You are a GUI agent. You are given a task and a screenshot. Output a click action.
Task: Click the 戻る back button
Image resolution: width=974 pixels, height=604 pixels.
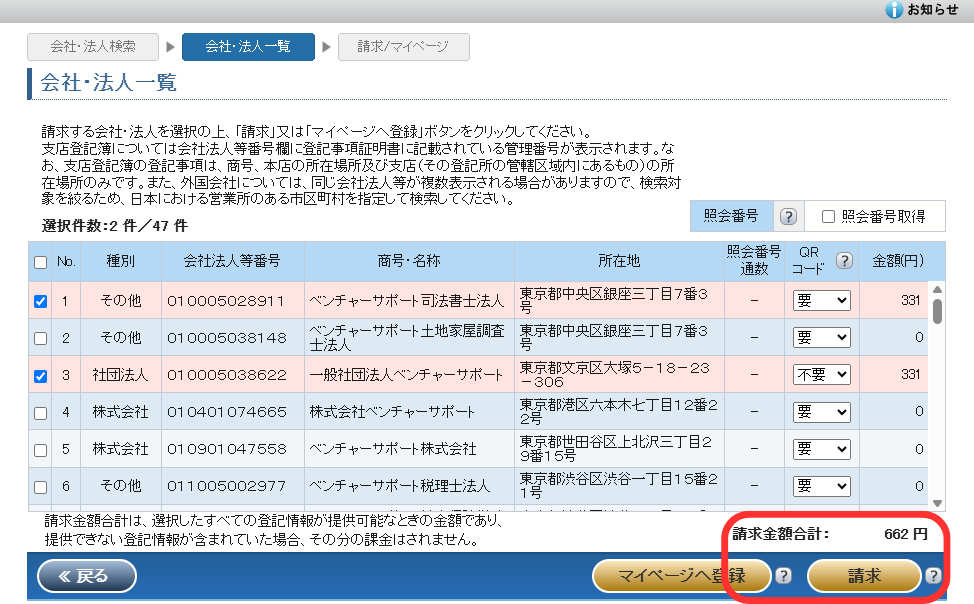pos(87,575)
